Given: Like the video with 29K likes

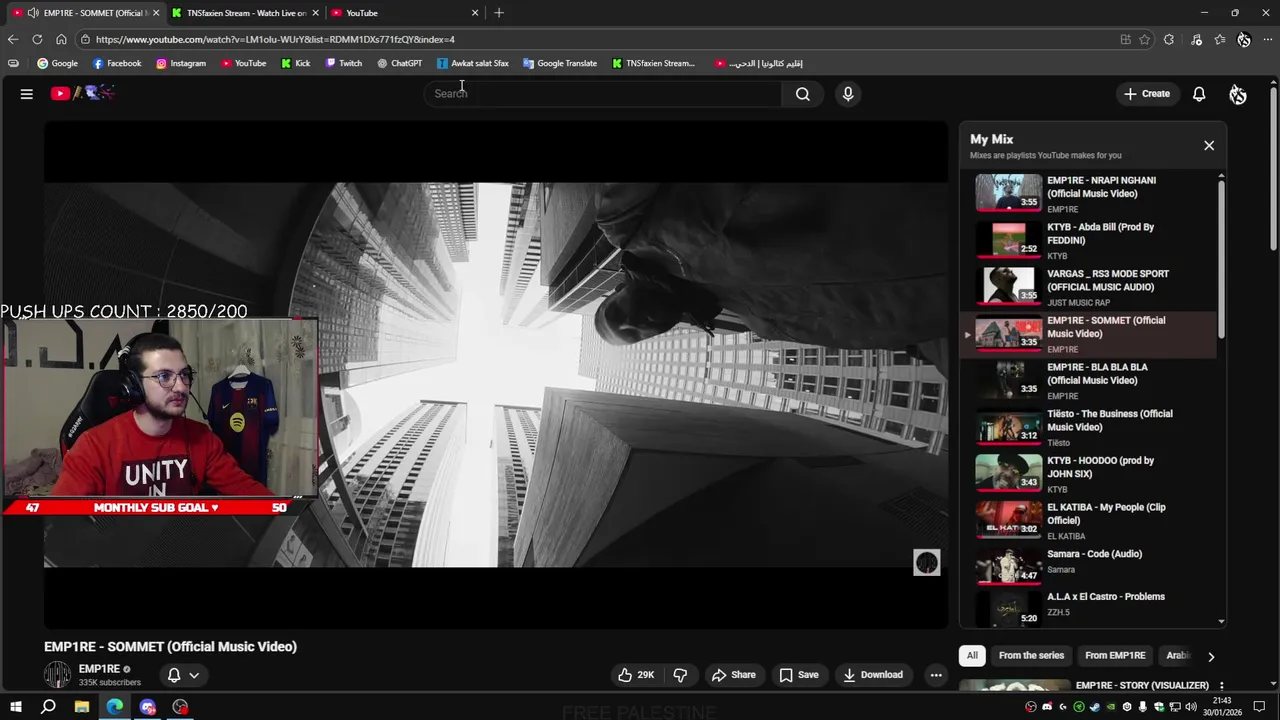Looking at the screenshot, I should pos(636,675).
